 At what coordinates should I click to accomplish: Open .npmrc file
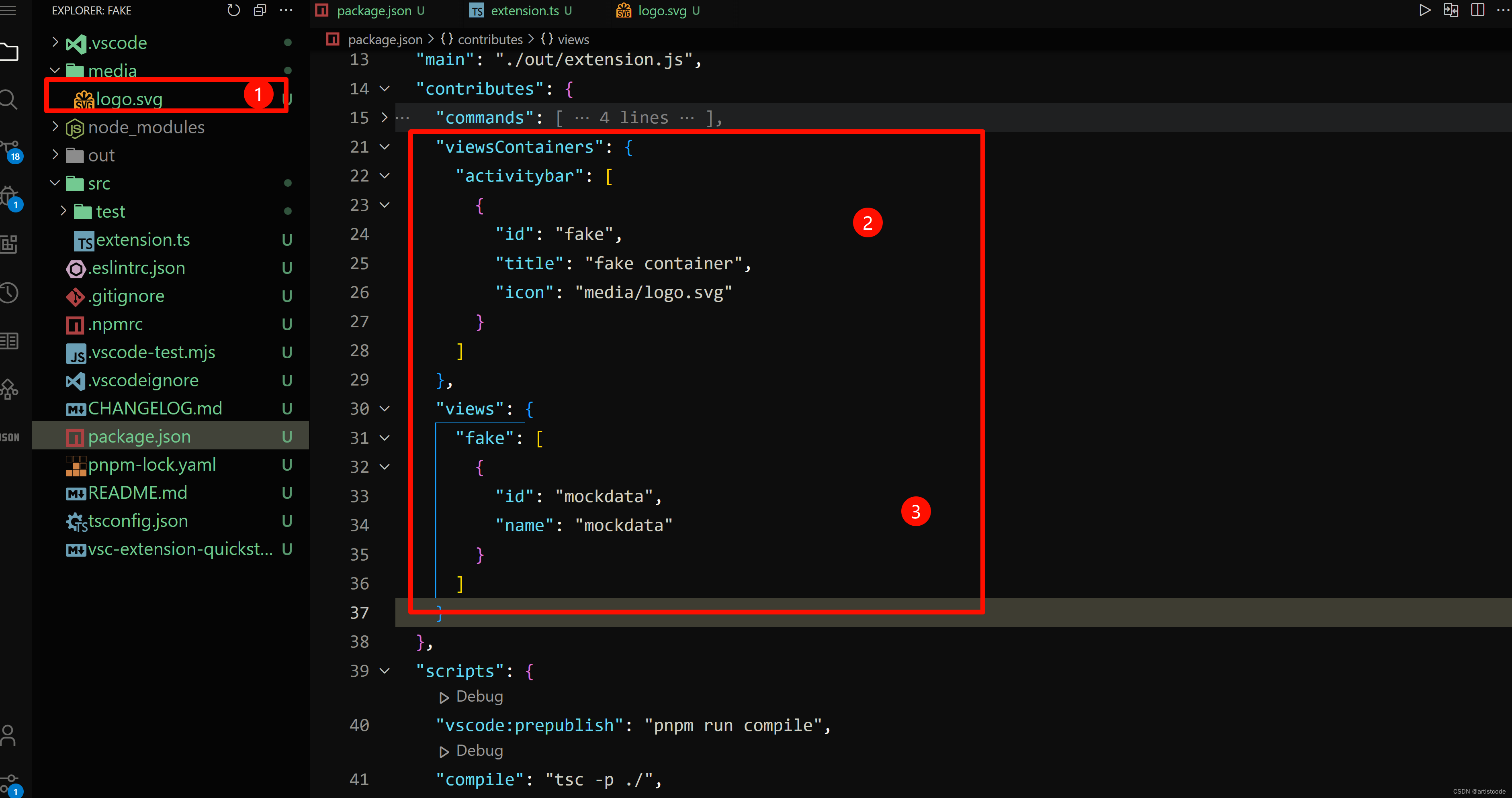[170, 324]
